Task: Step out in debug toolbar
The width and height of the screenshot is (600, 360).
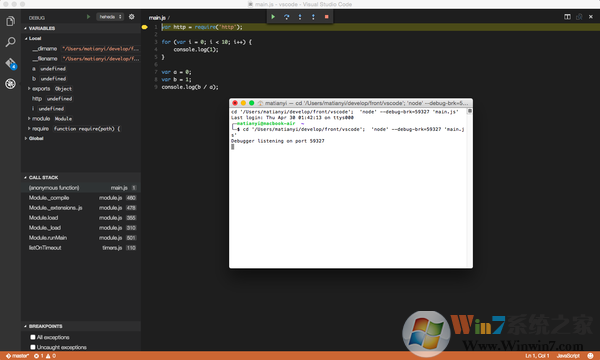Action: tap(313, 17)
